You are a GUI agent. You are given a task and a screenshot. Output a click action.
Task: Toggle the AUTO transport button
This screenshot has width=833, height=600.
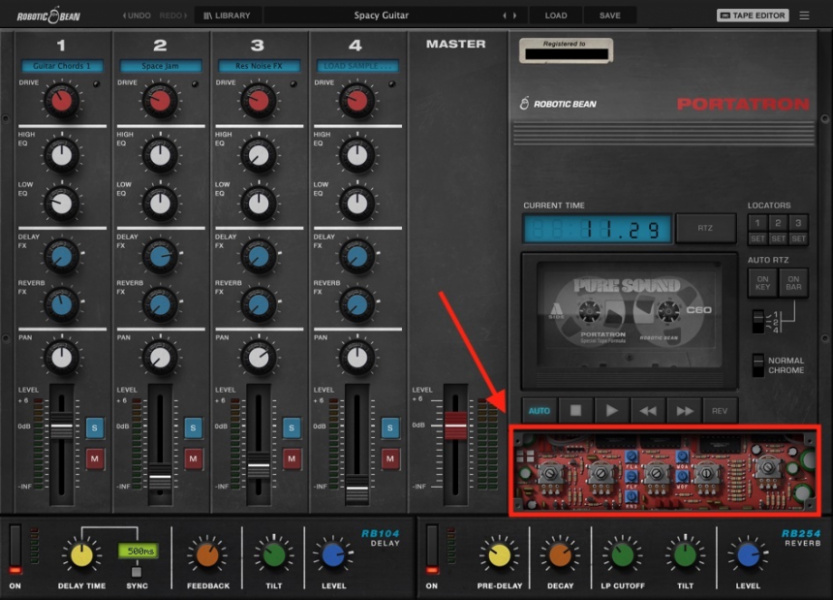[539, 410]
